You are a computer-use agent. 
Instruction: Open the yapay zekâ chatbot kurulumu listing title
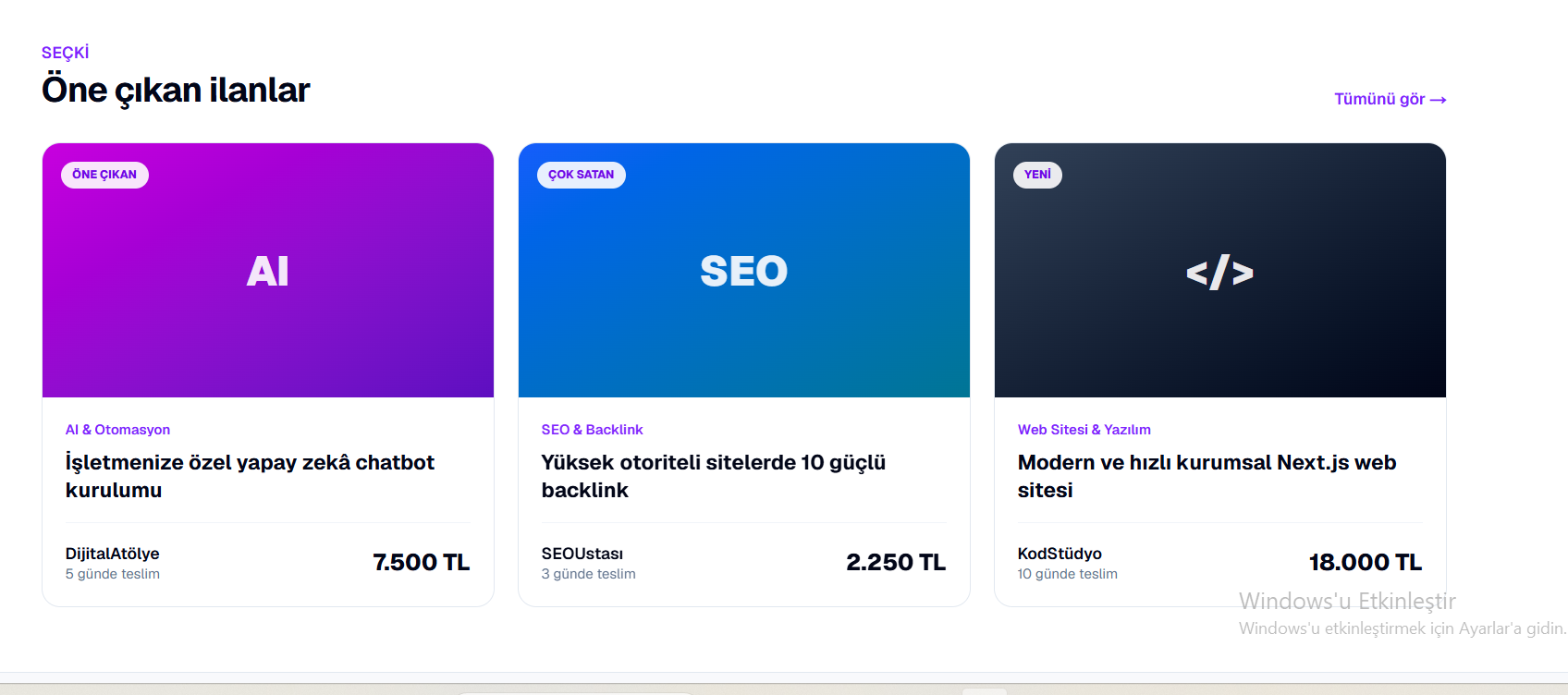(250, 476)
